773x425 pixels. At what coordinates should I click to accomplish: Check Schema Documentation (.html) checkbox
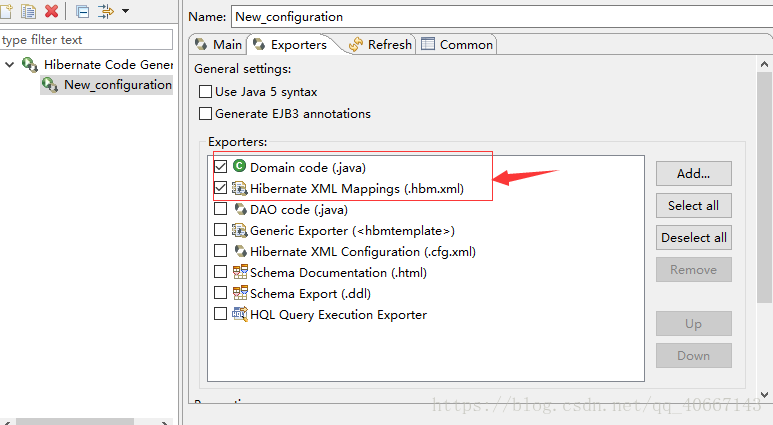(220, 272)
